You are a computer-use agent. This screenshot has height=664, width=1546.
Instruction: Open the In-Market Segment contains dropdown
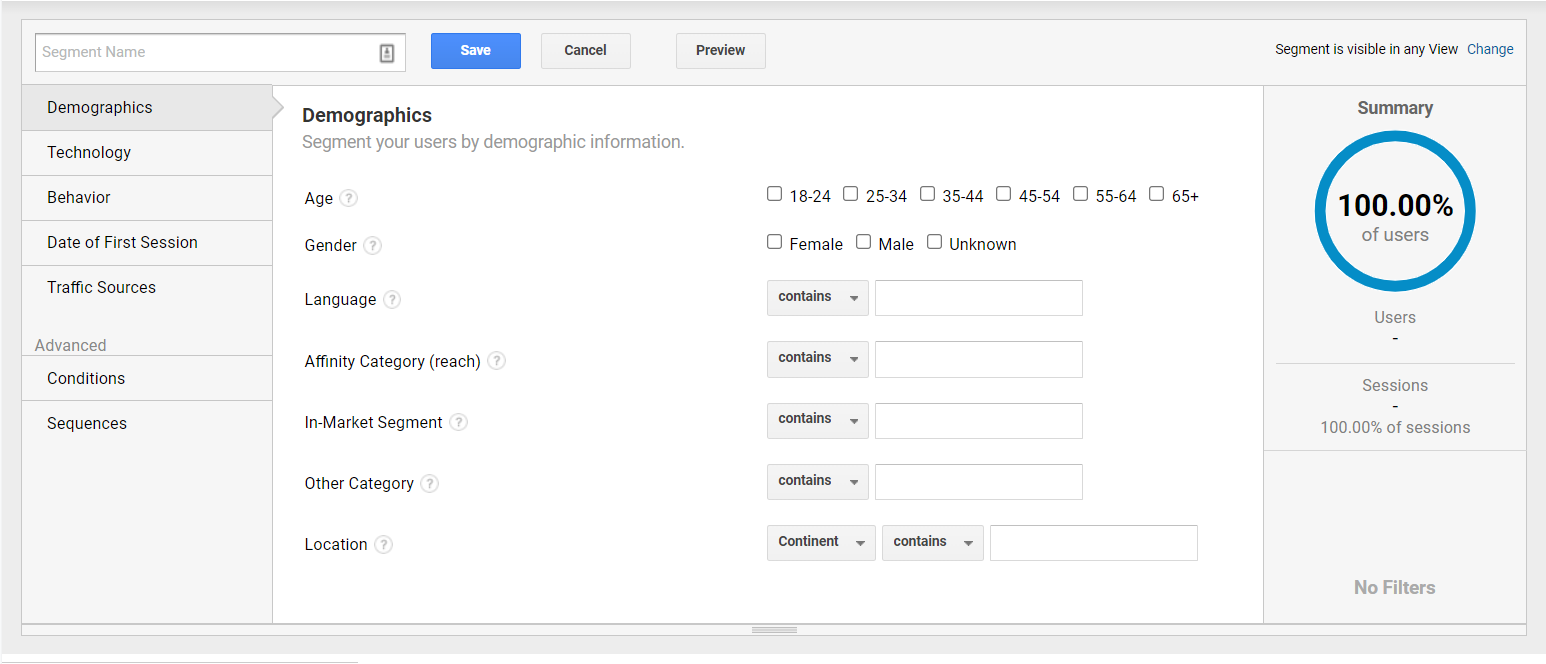817,420
